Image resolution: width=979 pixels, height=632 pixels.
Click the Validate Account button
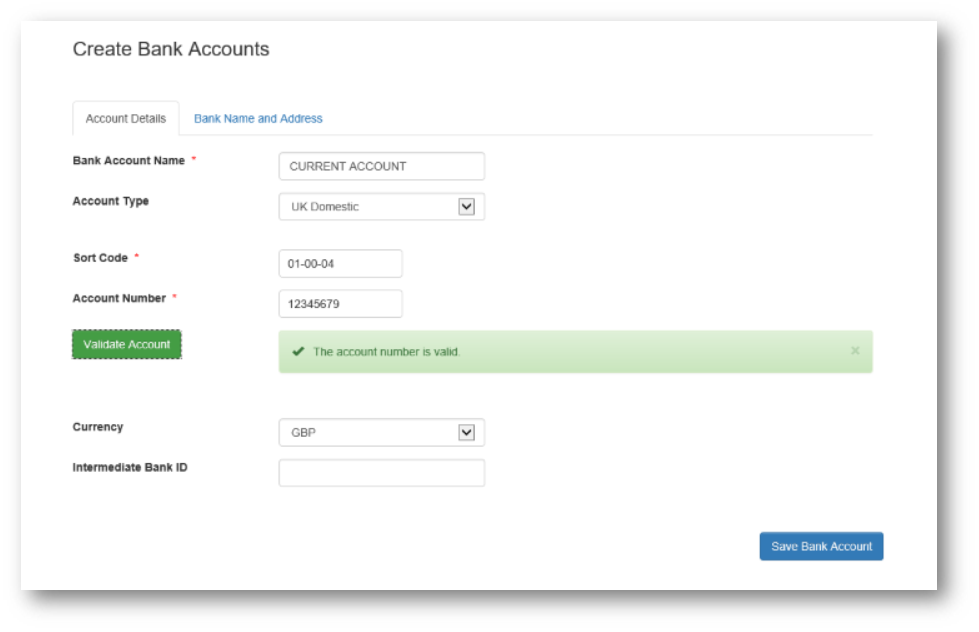tap(127, 345)
